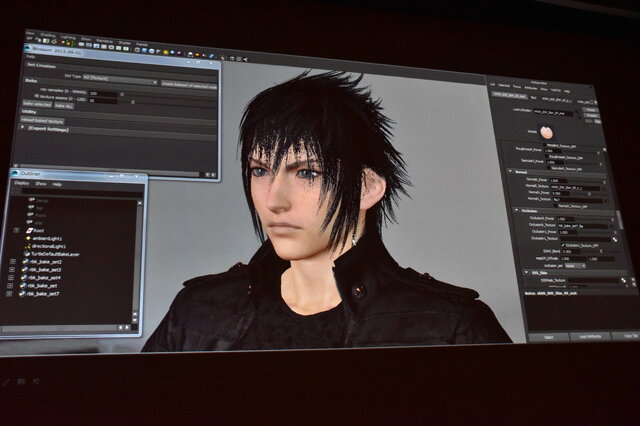Open the Shading menu in the viewport panel
640x426 pixels.
(x=47, y=35)
